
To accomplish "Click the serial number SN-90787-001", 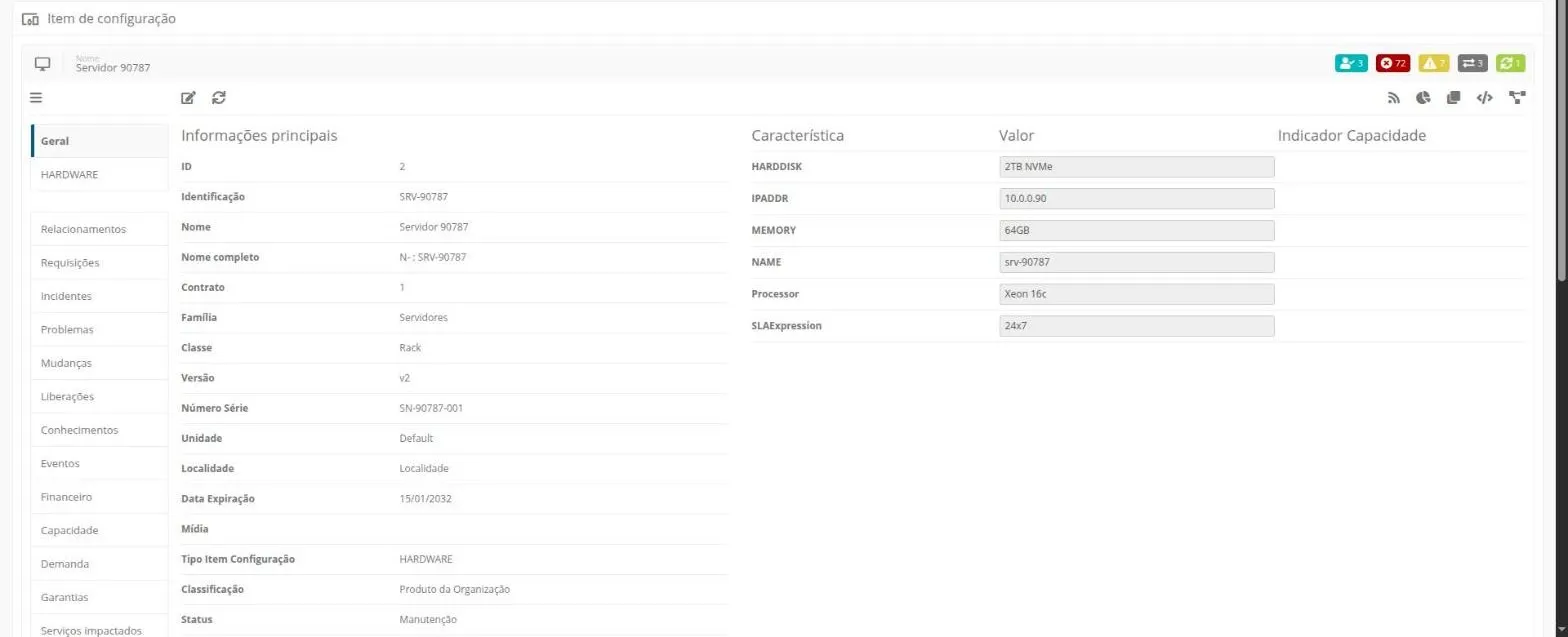I will pyautogui.click(x=431, y=408).
